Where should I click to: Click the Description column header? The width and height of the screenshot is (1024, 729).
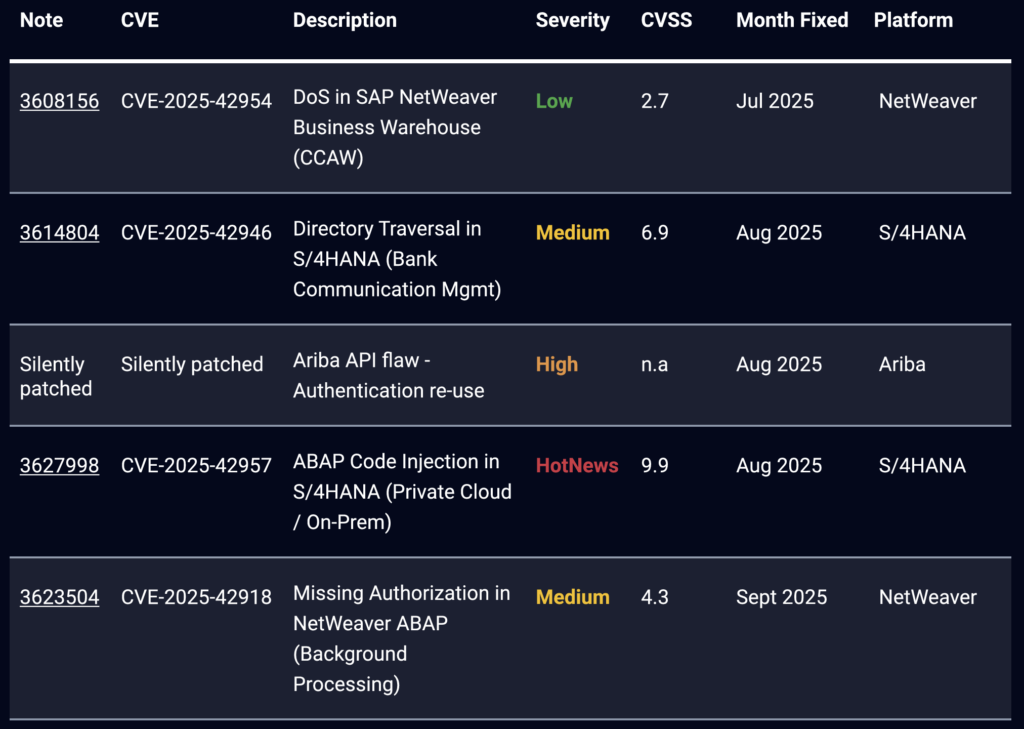click(x=344, y=20)
